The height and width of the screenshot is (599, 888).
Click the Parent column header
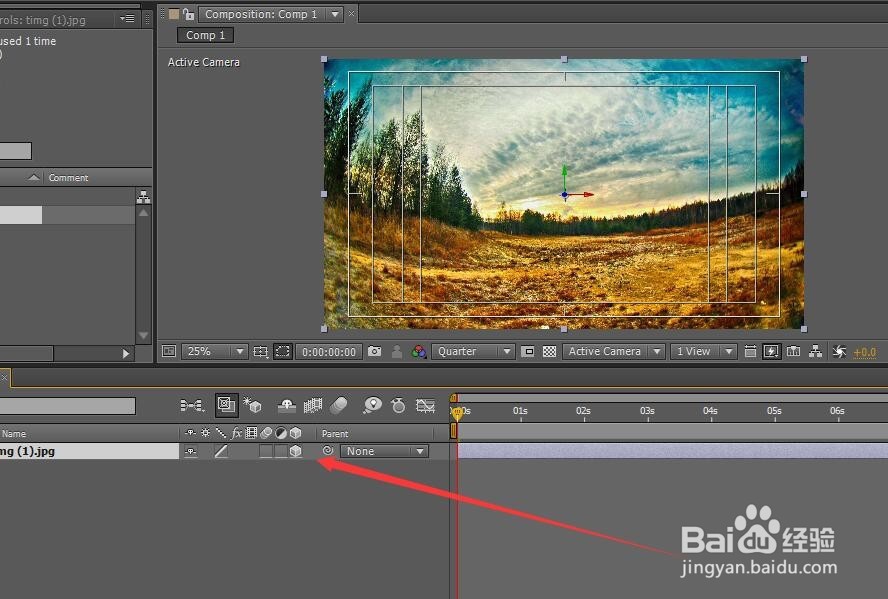335,434
